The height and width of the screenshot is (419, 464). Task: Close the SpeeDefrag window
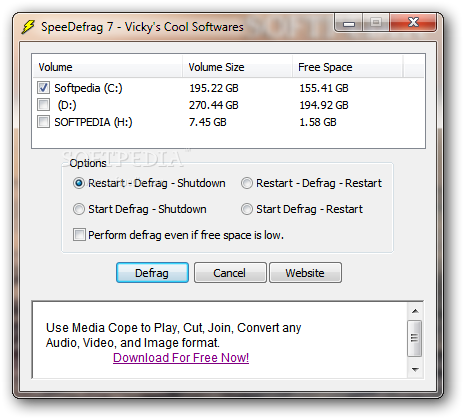[413, 23]
